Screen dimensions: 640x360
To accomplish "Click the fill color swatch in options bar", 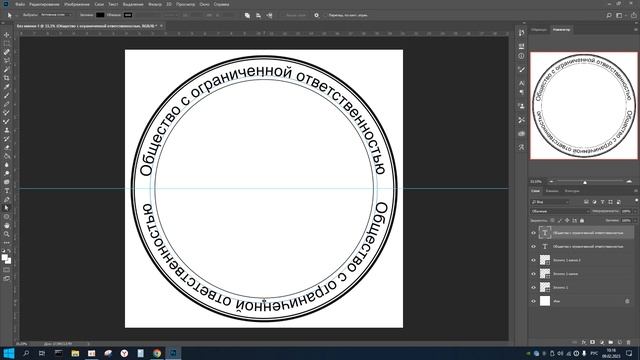I will [100, 15].
